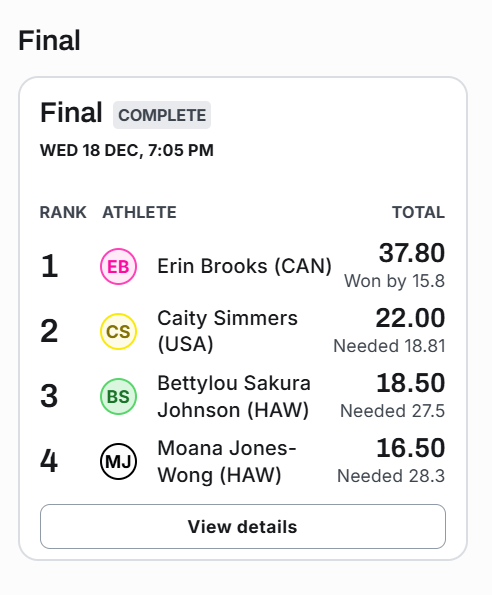Click the 18.50 total score
Screen dimensions: 492x595
[x=410, y=382]
